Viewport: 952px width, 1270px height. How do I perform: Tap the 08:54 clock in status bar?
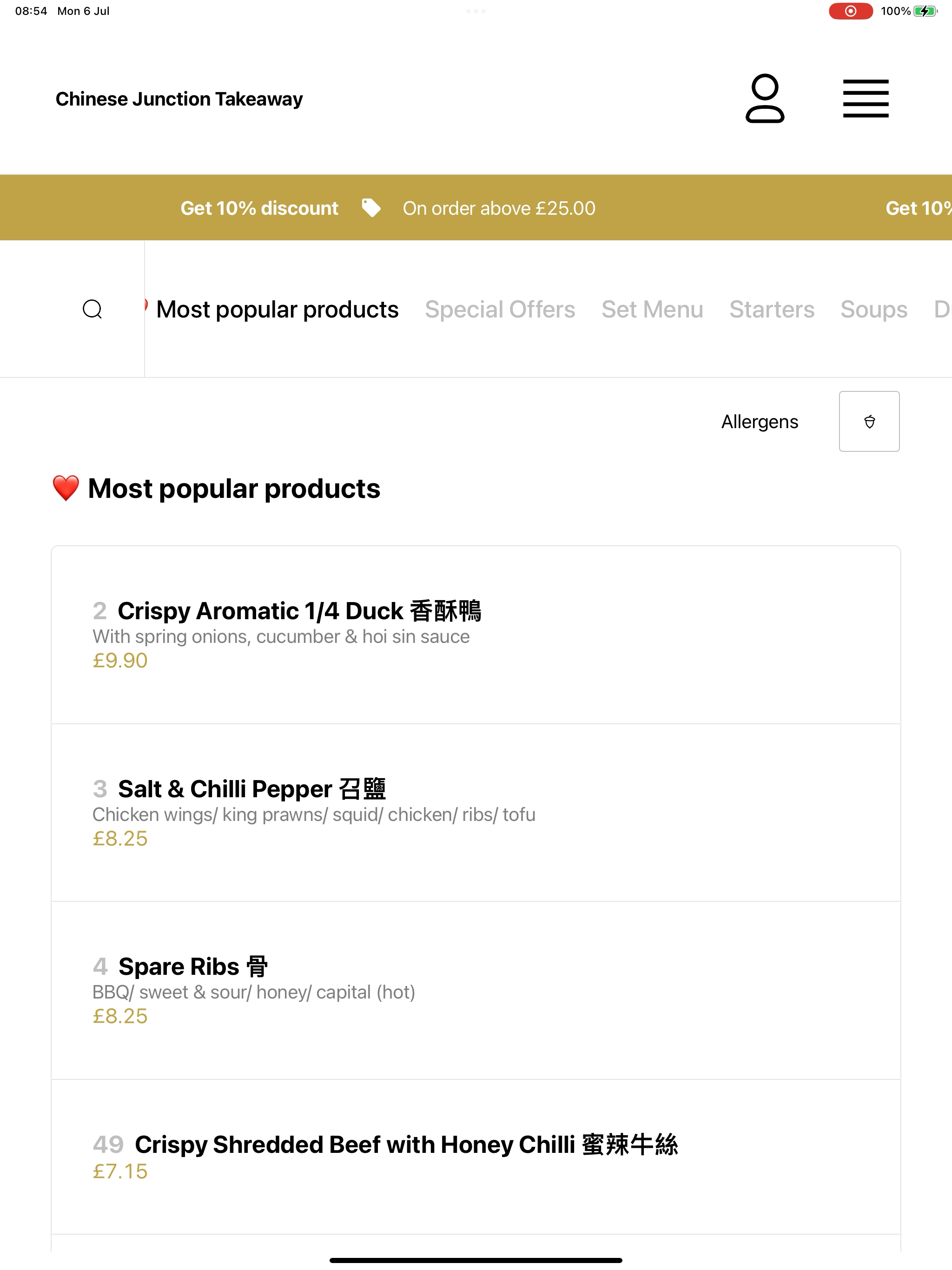[x=31, y=11]
